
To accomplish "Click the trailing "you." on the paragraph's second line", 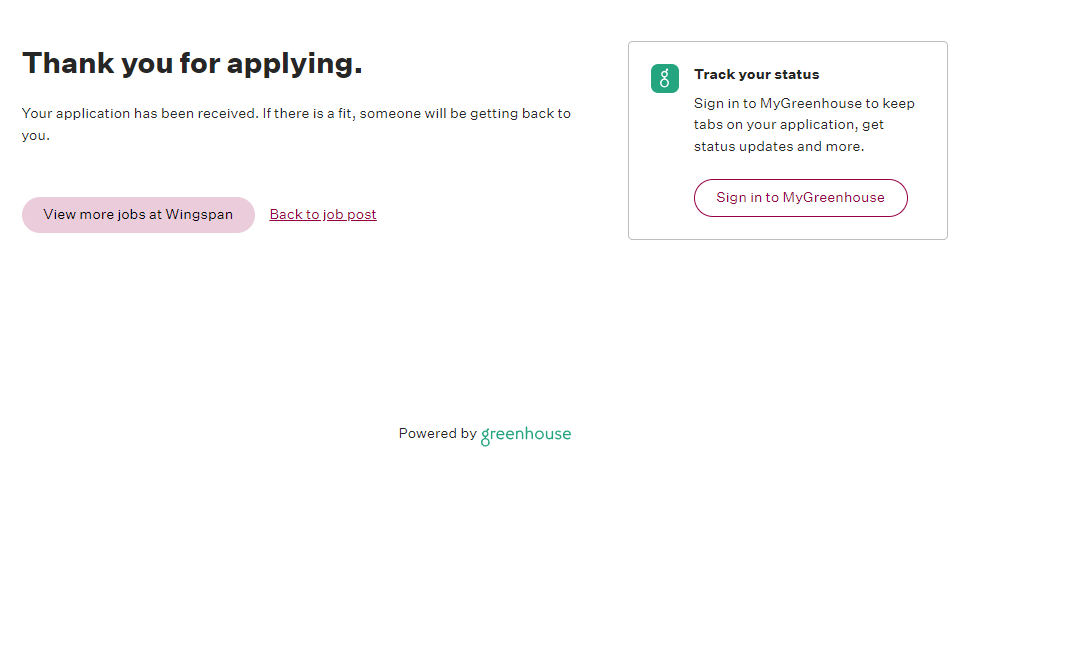I will point(36,136).
